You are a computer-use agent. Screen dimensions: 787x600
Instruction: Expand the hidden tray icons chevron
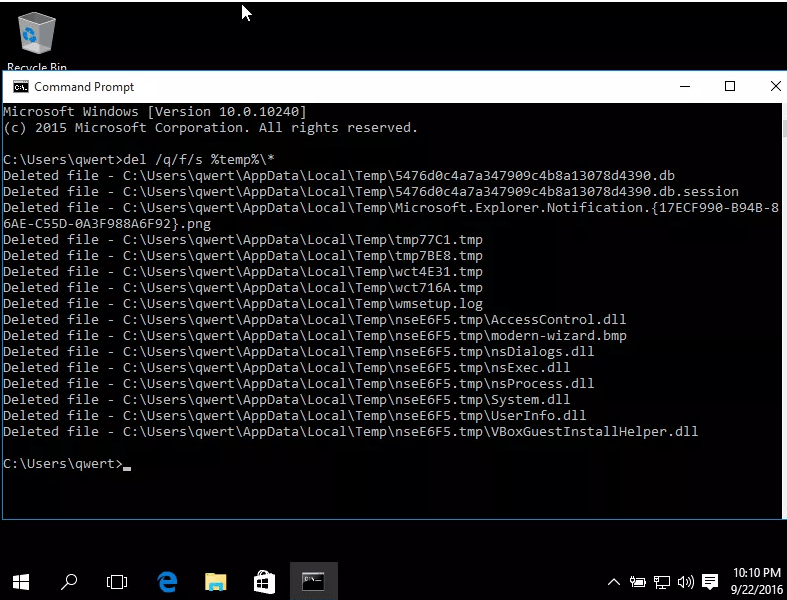[x=614, y=581]
